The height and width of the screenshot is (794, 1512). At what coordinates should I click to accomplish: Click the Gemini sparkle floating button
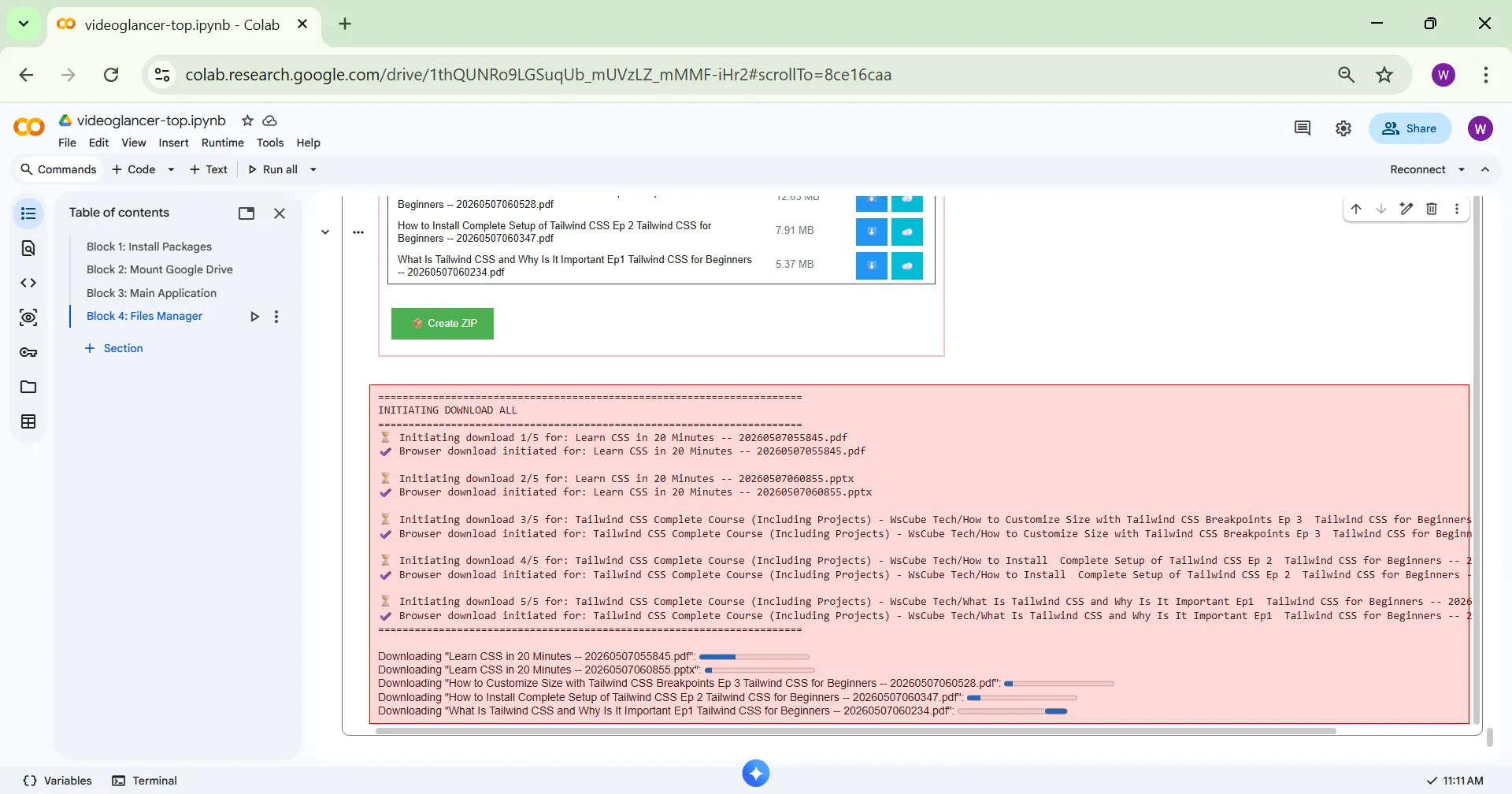(x=756, y=774)
